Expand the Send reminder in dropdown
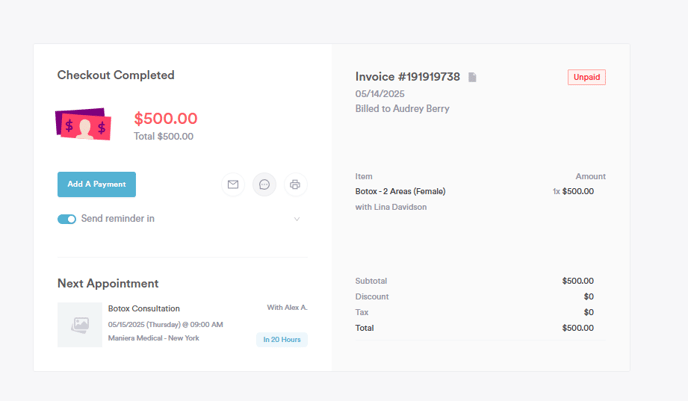This screenshot has width=688, height=401. pyautogui.click(x=297, y=219)
